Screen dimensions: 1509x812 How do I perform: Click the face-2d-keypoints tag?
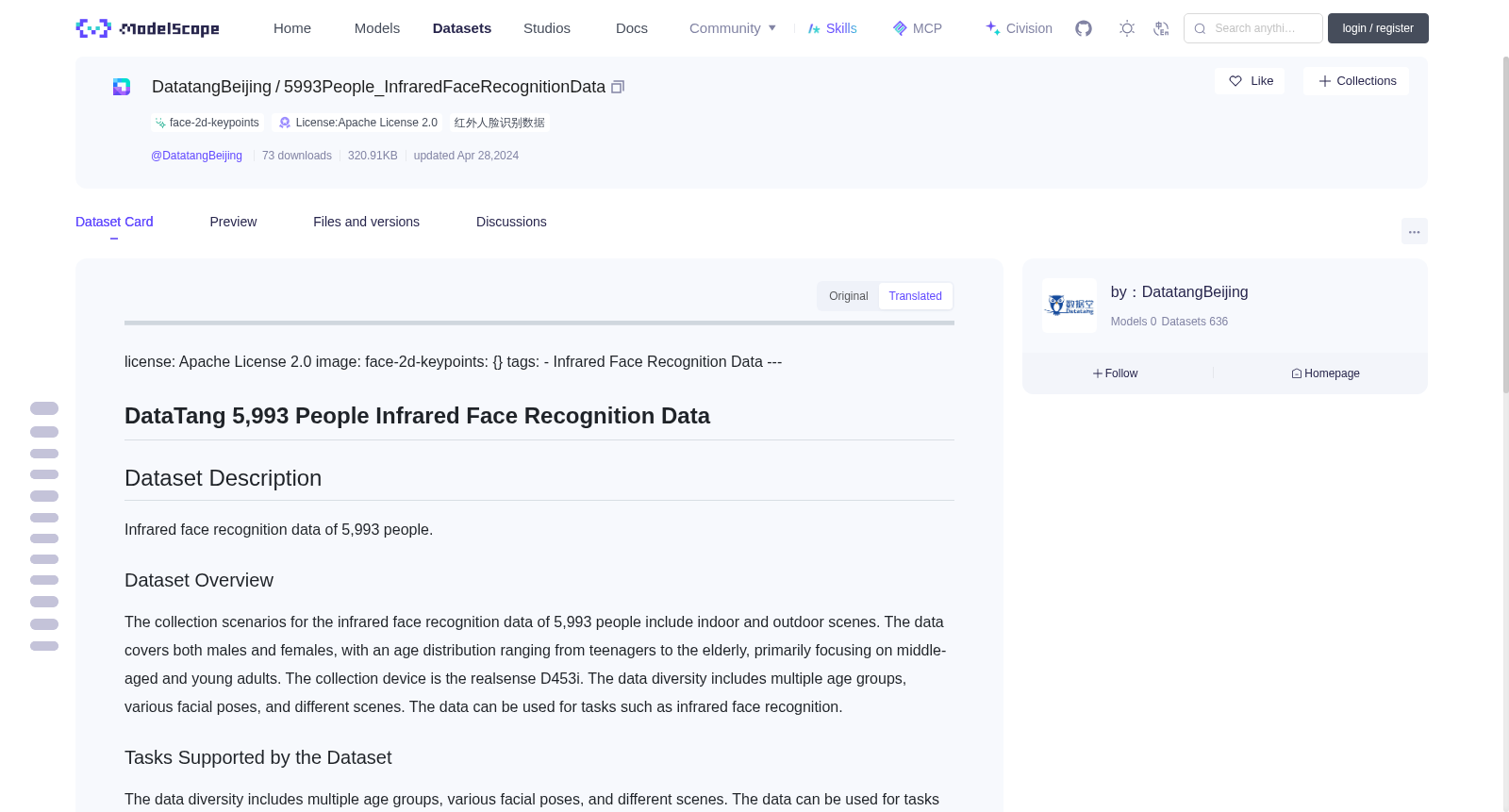[x=207, y=123]
